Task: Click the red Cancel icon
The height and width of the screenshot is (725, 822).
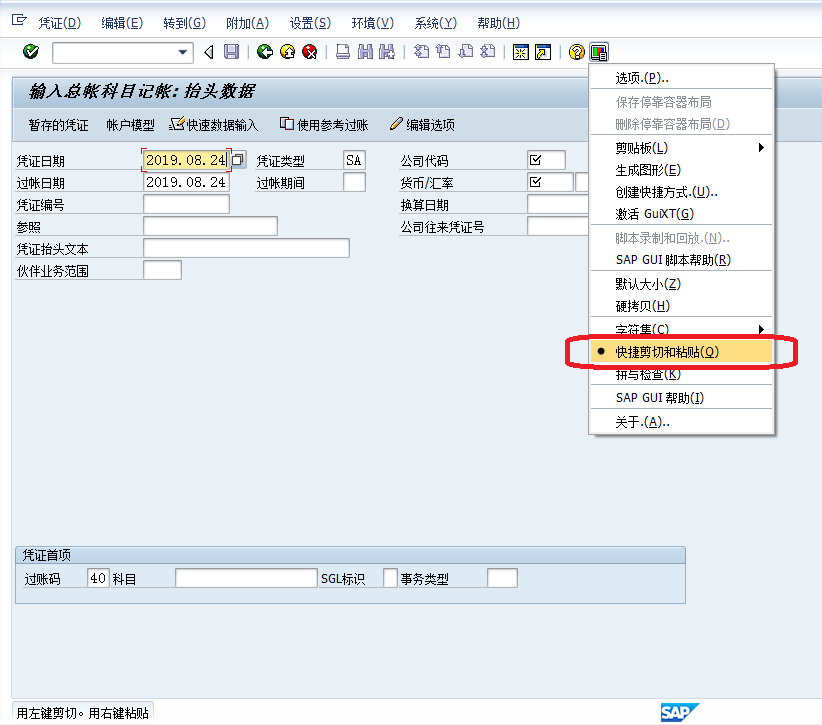Action: pos(310,51)
